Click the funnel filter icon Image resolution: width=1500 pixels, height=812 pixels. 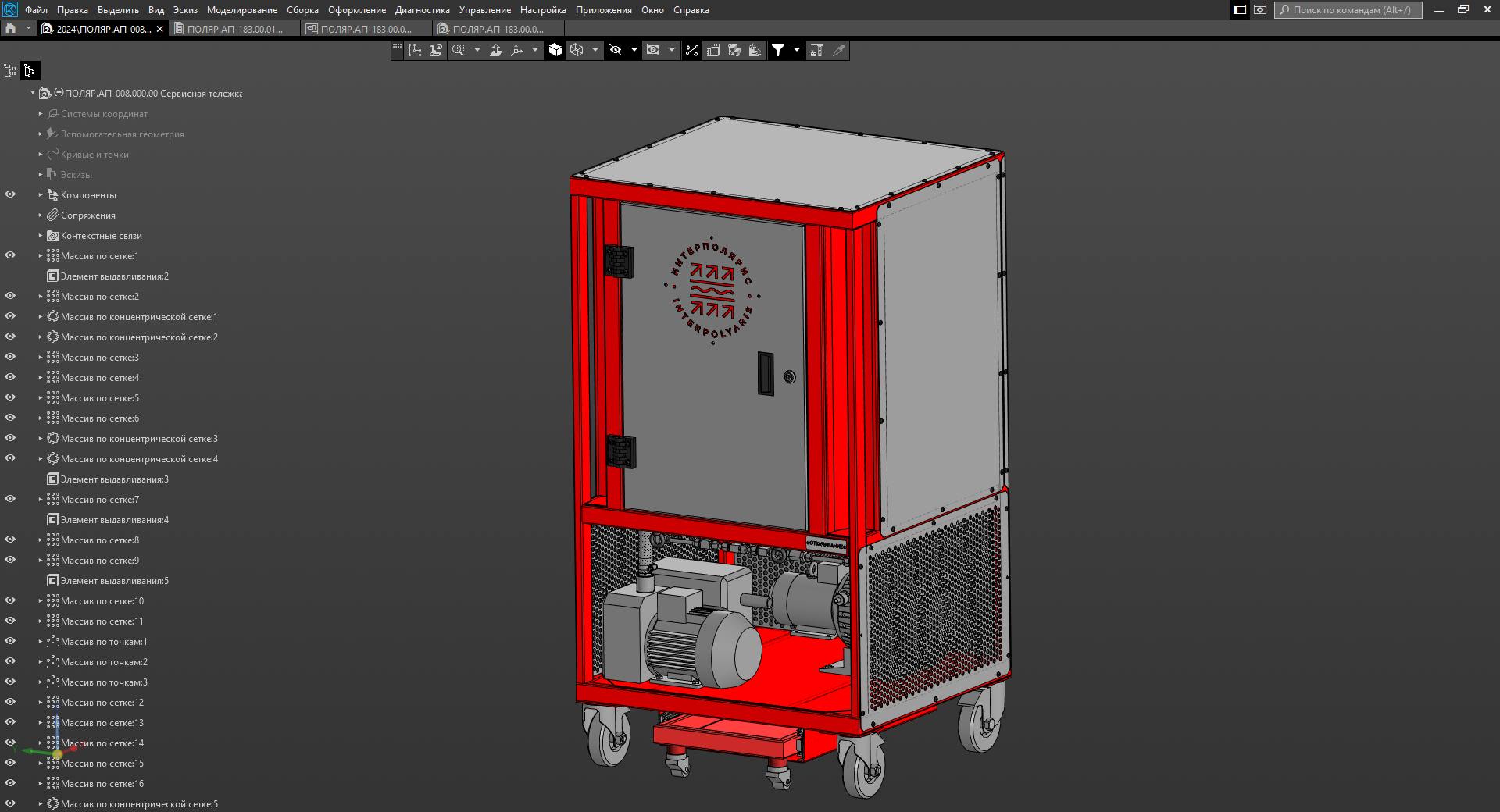coord(778,50)
